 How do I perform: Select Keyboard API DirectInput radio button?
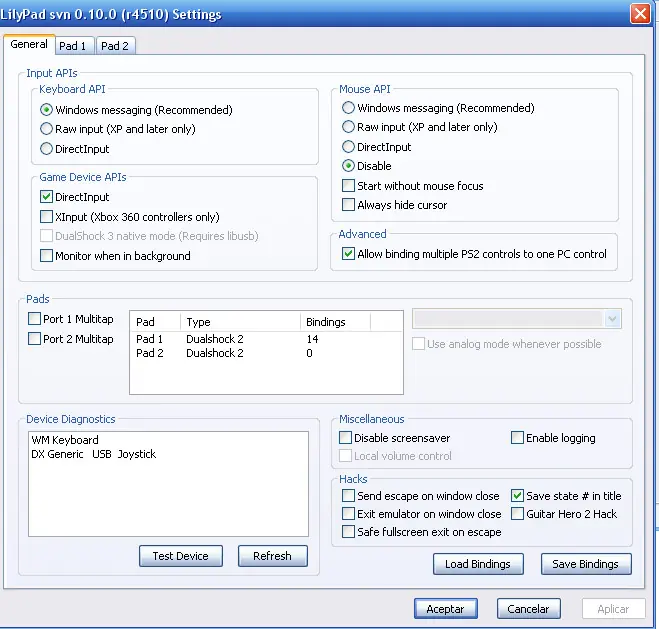[46, 149]
